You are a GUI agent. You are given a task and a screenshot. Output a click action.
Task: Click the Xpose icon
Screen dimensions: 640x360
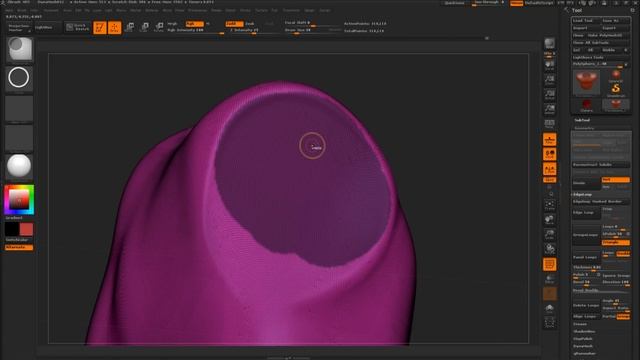(x=549, y=322)
